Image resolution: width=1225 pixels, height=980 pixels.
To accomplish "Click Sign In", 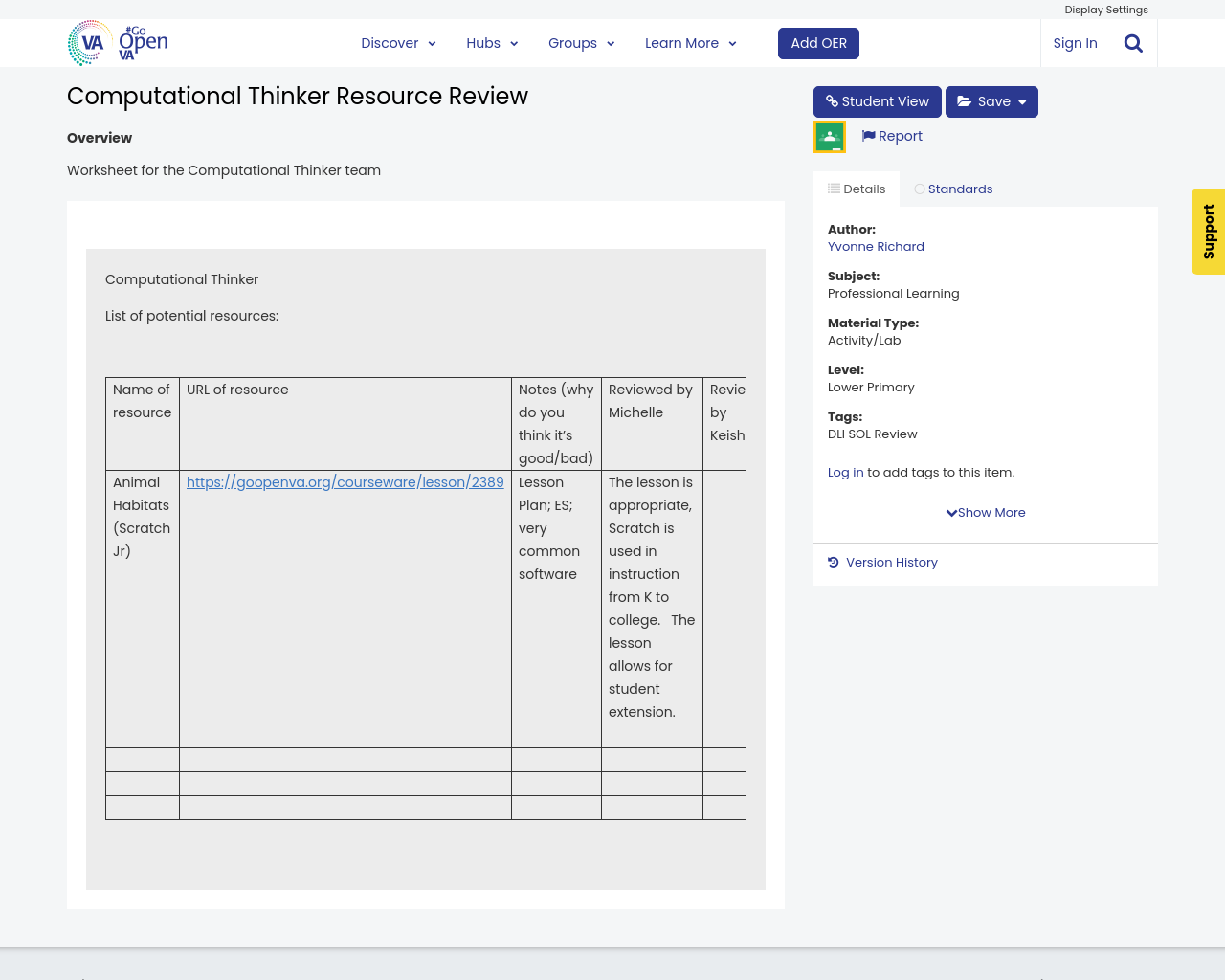I will coord(1075,43).
